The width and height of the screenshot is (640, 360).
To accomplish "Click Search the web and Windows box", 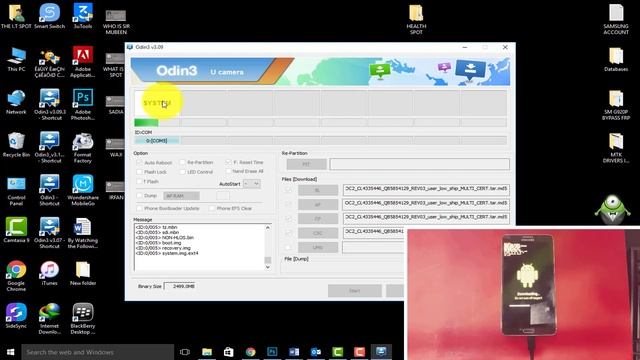I will (98, 352).
